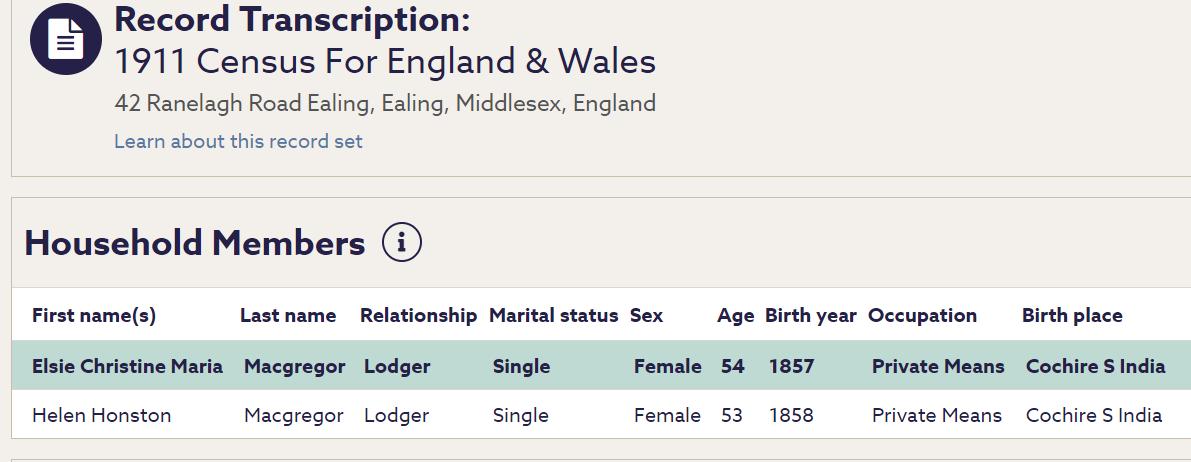Click the 1911 Census For England & Wales title
This screenshot has height=462, width=1191.
385,62
